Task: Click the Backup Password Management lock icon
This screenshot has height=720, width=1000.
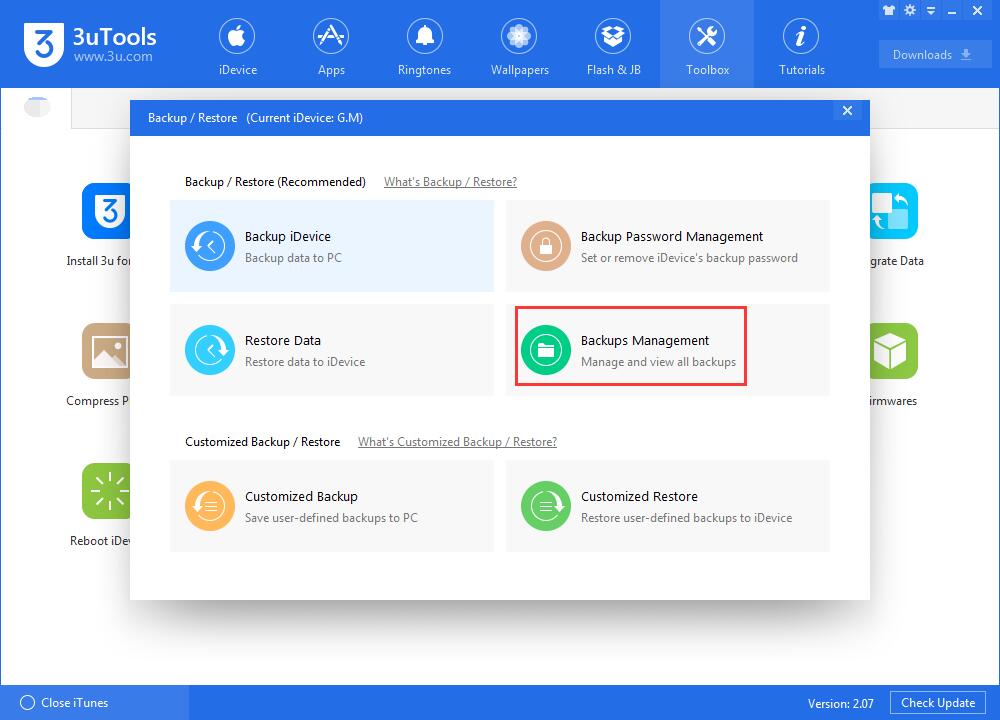Action: [545, 246]
